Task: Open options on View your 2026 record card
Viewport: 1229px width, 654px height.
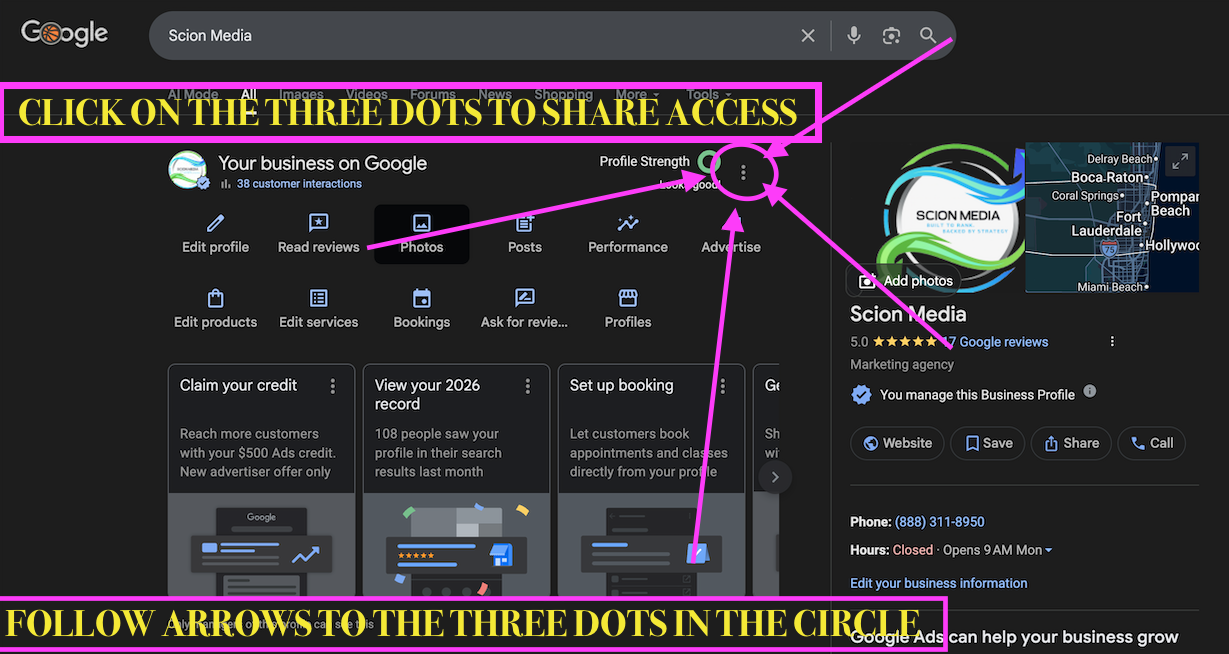Action: (x=528, y=386)
